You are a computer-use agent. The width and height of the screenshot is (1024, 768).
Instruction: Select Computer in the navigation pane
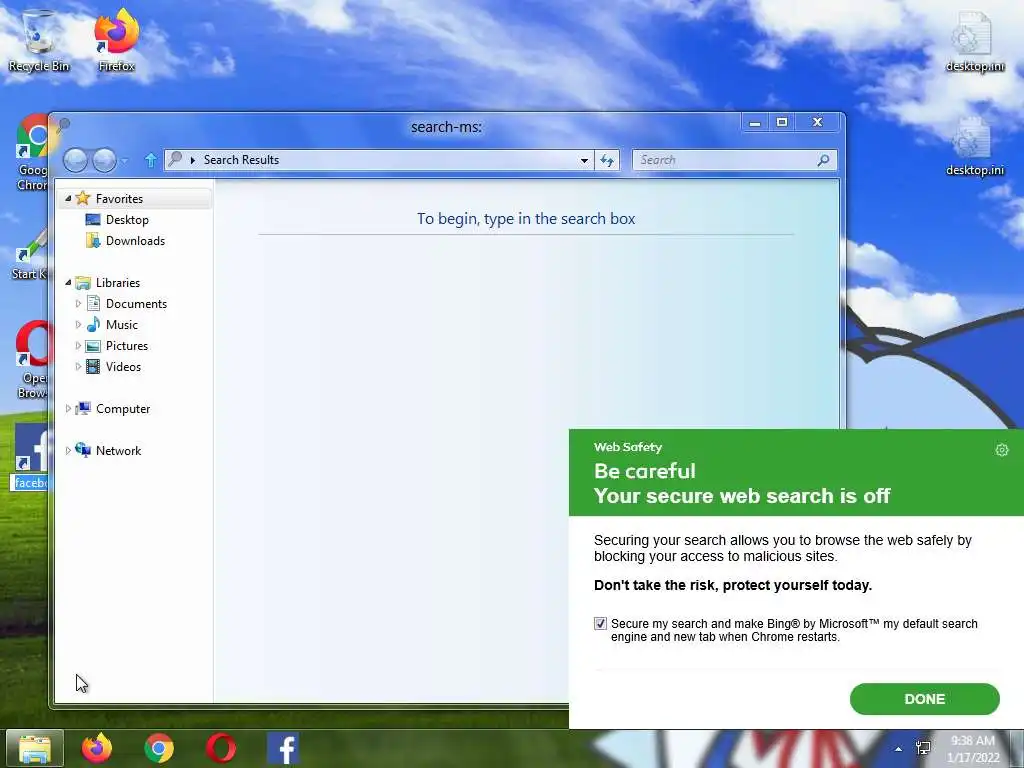coord(123,409)
